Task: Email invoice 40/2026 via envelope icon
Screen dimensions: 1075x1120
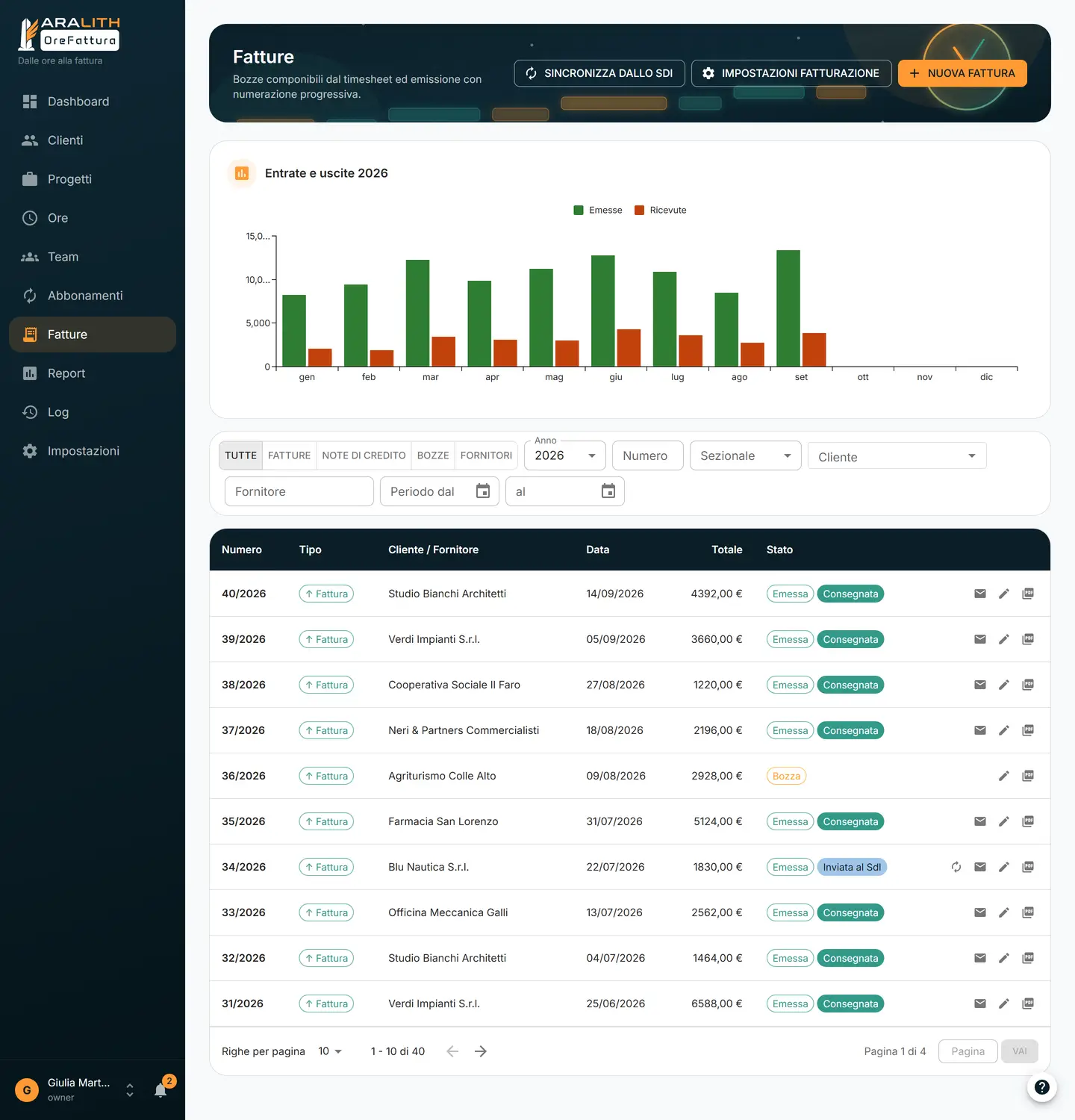Action: click(980, 594)
